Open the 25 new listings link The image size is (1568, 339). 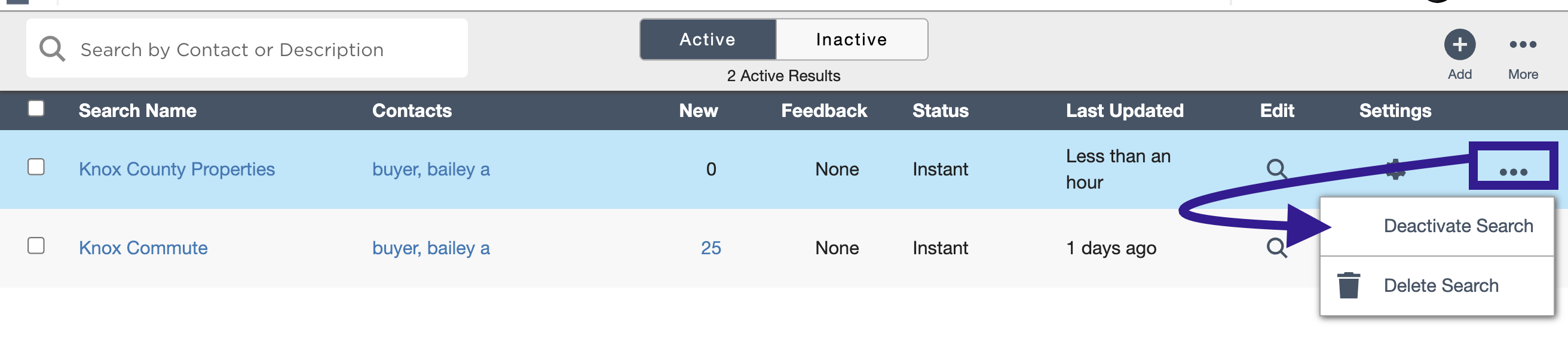coord(710,248)
